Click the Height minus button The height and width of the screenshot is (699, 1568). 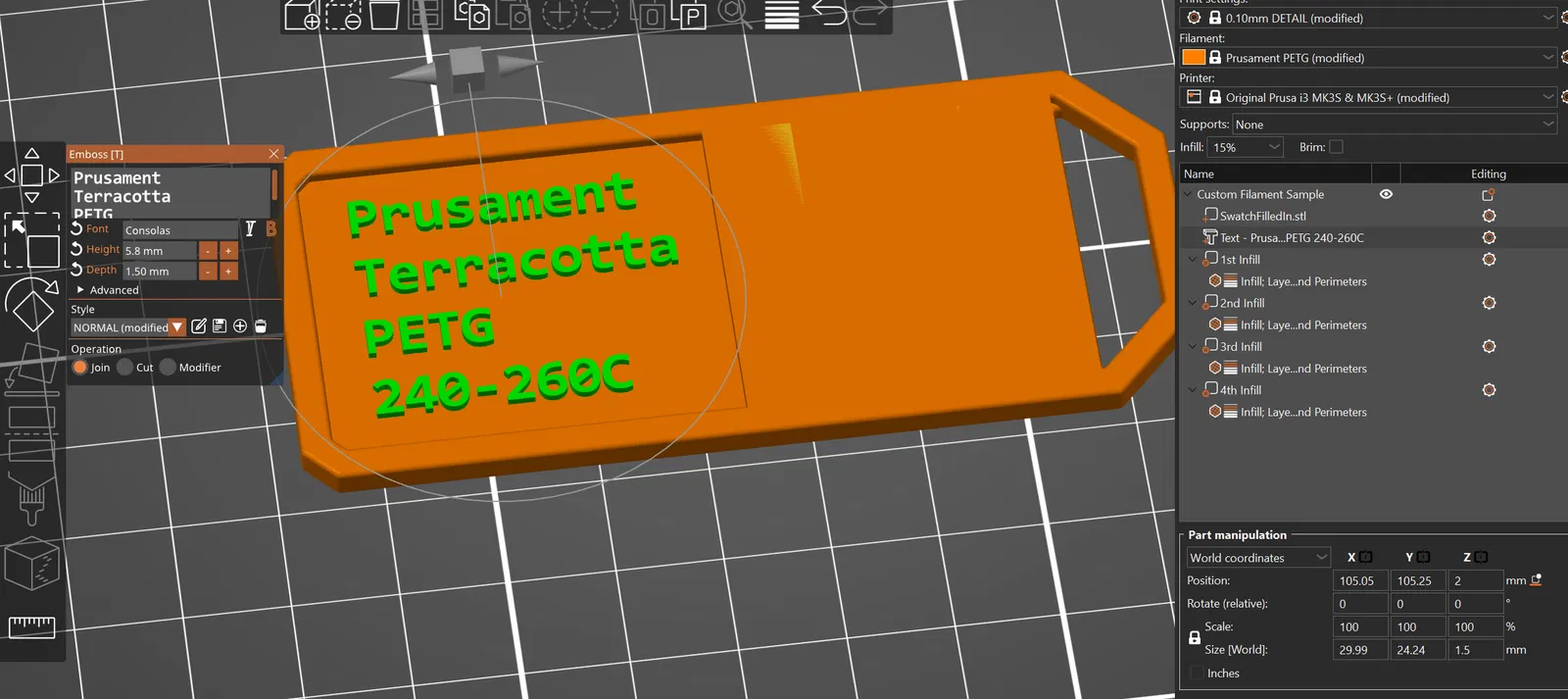pos(208,251)
